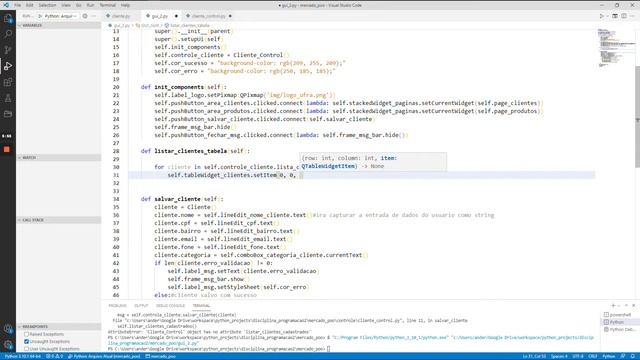
Task: Open the Python debug configuration dropdown
Action: pos(61,16)
